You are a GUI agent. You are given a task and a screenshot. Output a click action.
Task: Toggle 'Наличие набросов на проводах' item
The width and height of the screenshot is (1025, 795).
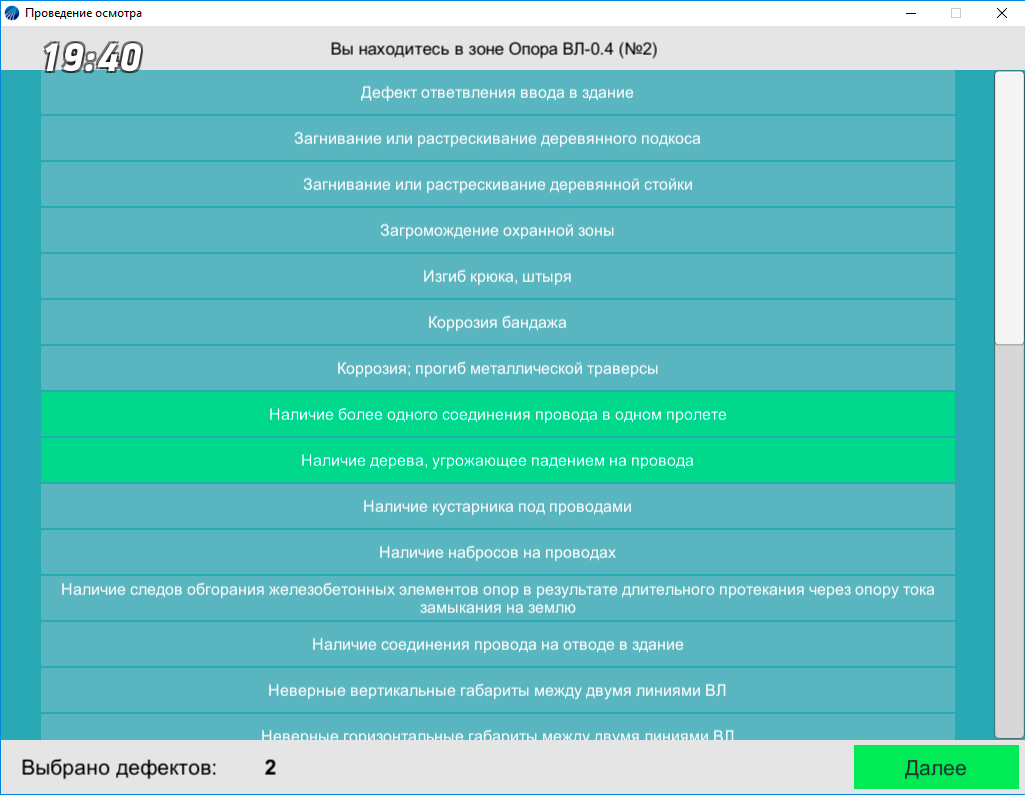(x=497, y=553)
